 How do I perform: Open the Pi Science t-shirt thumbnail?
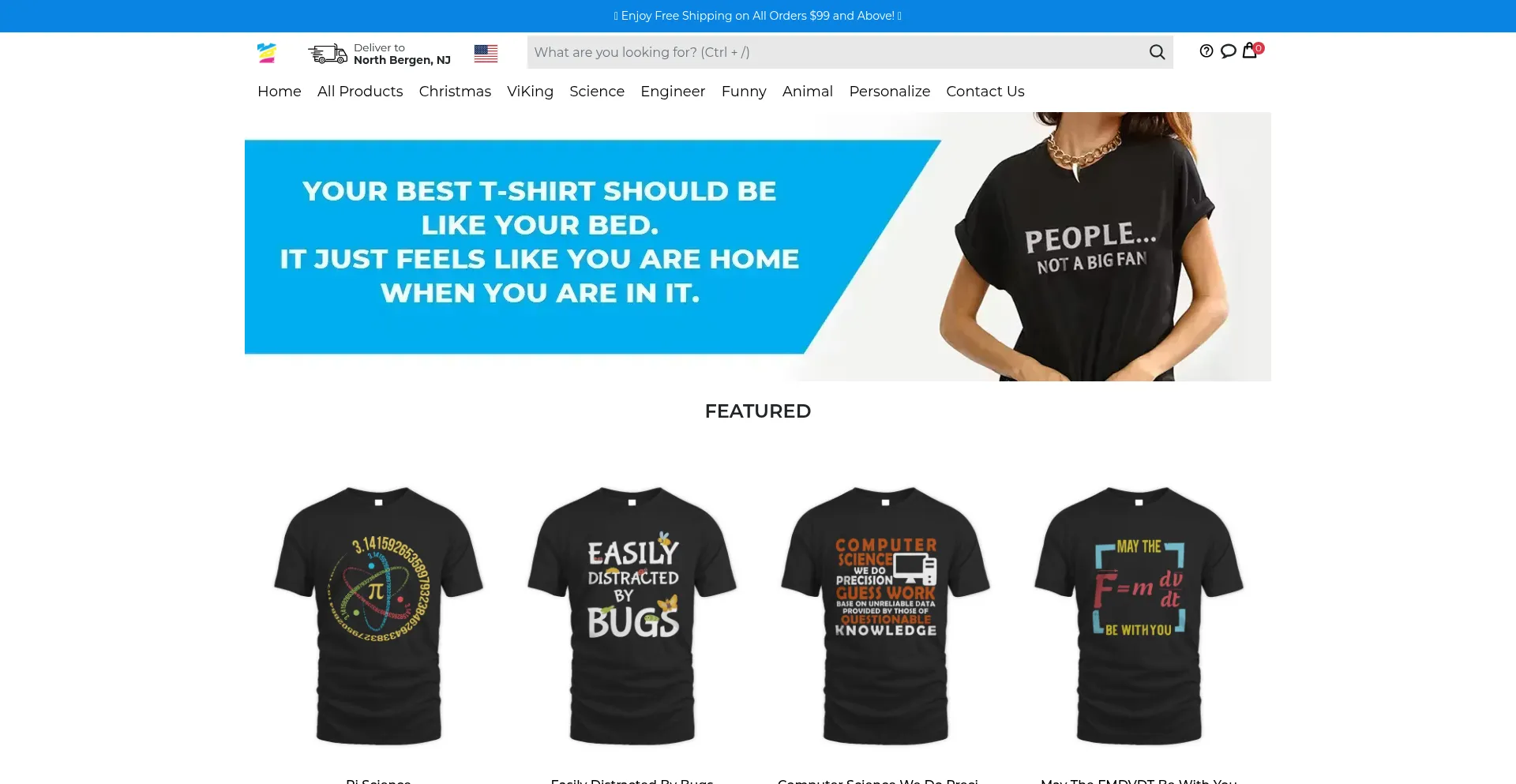coord(379,616)
